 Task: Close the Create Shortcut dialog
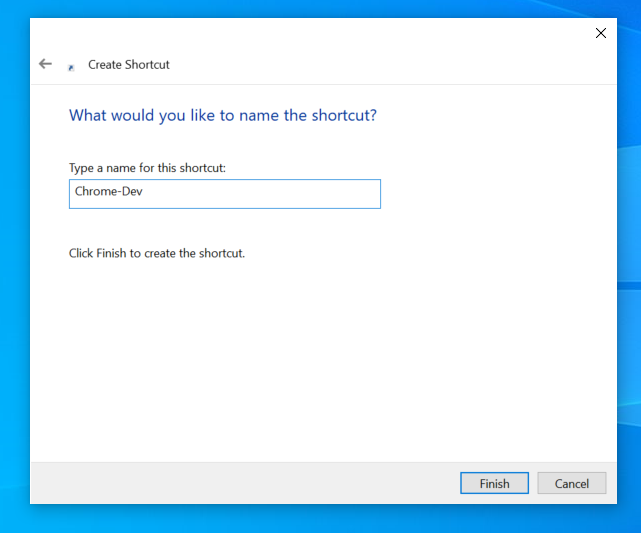tap(601, 33)
